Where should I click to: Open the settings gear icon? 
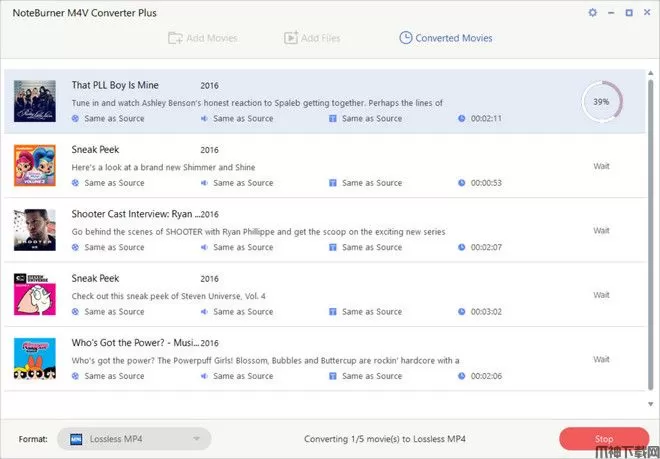[593, 13]
